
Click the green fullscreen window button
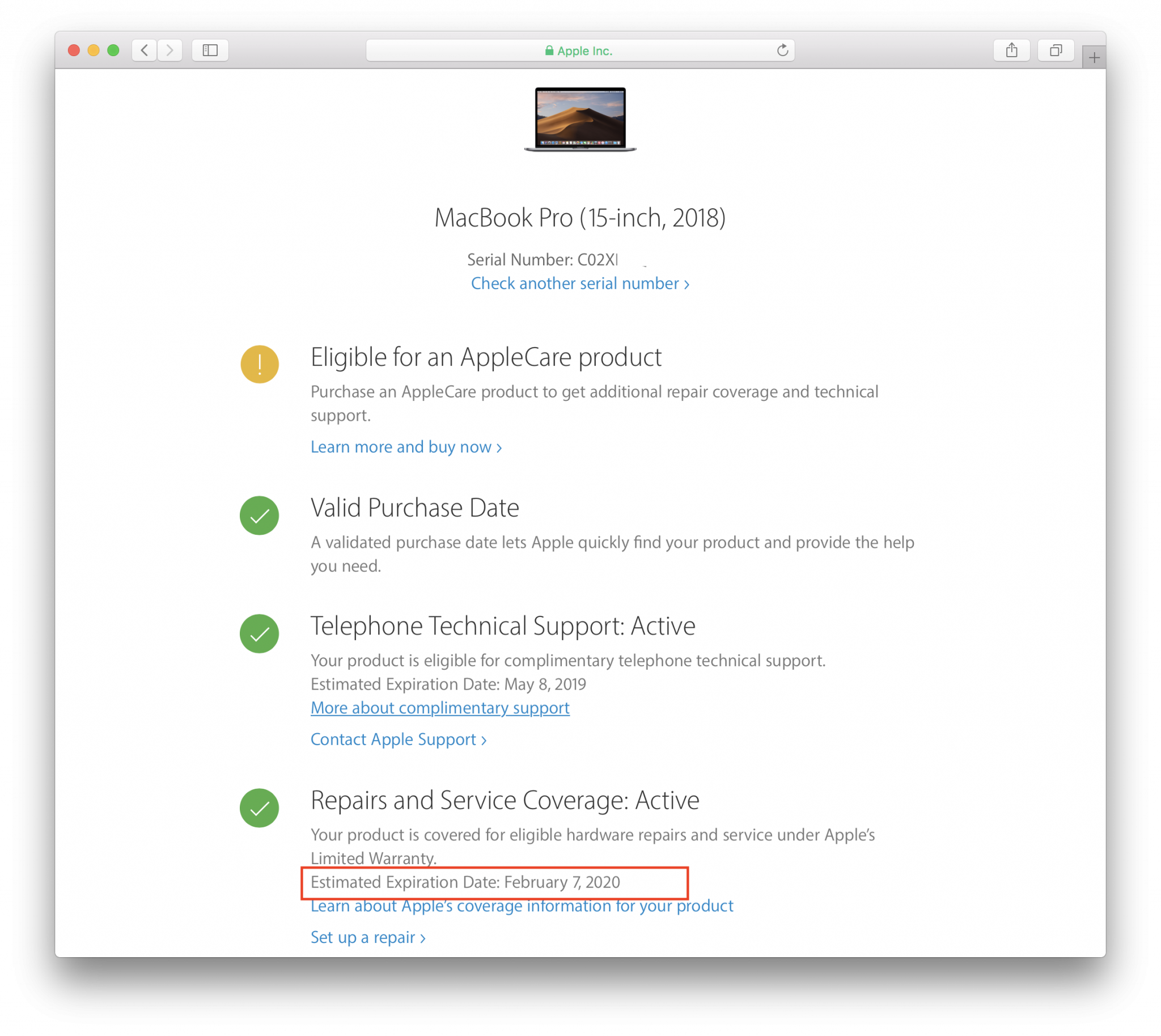pyautogui.click(x=113, y=50)
